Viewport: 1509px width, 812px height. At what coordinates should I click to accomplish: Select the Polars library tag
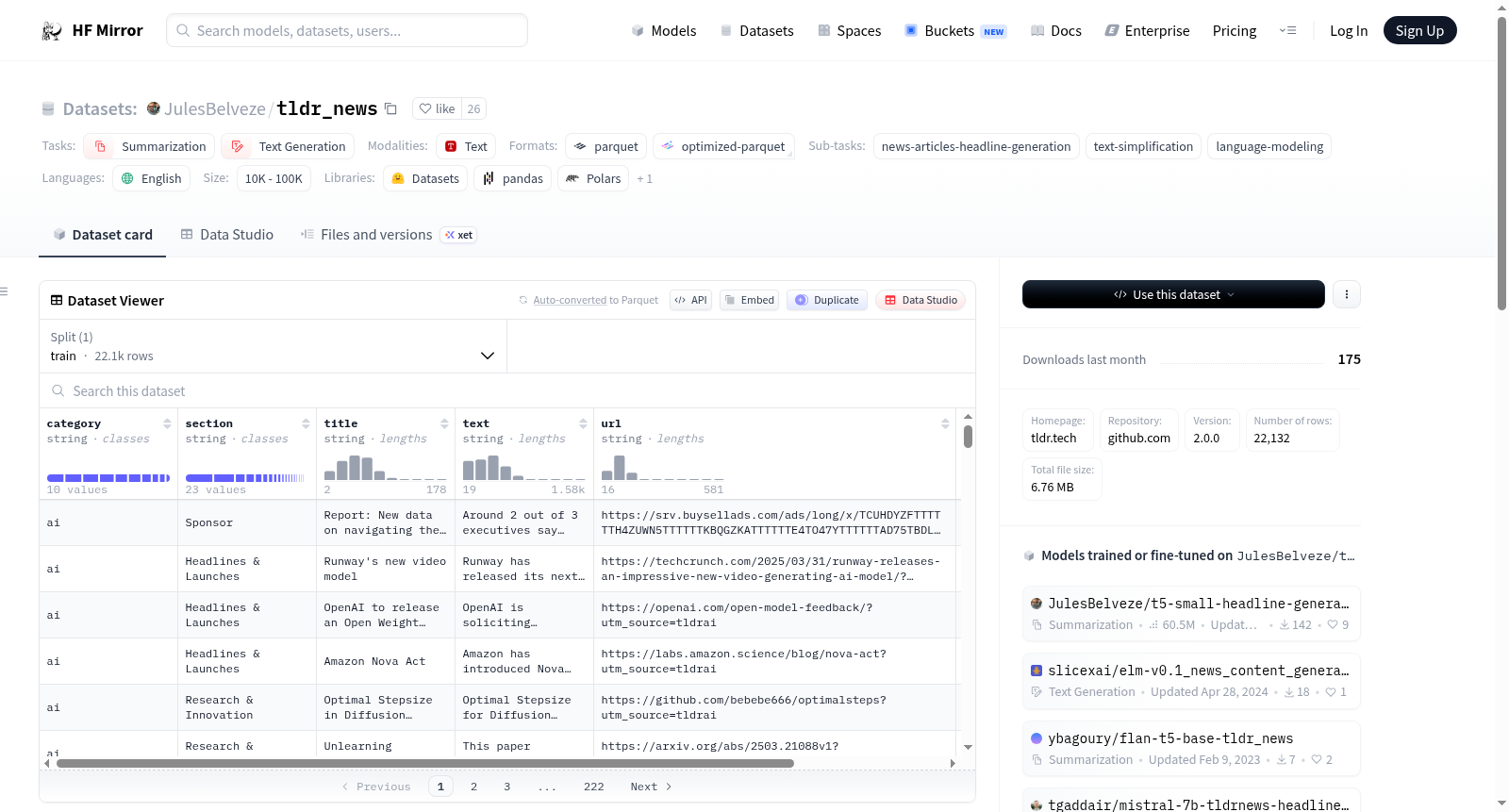click(x=593, y=178)
